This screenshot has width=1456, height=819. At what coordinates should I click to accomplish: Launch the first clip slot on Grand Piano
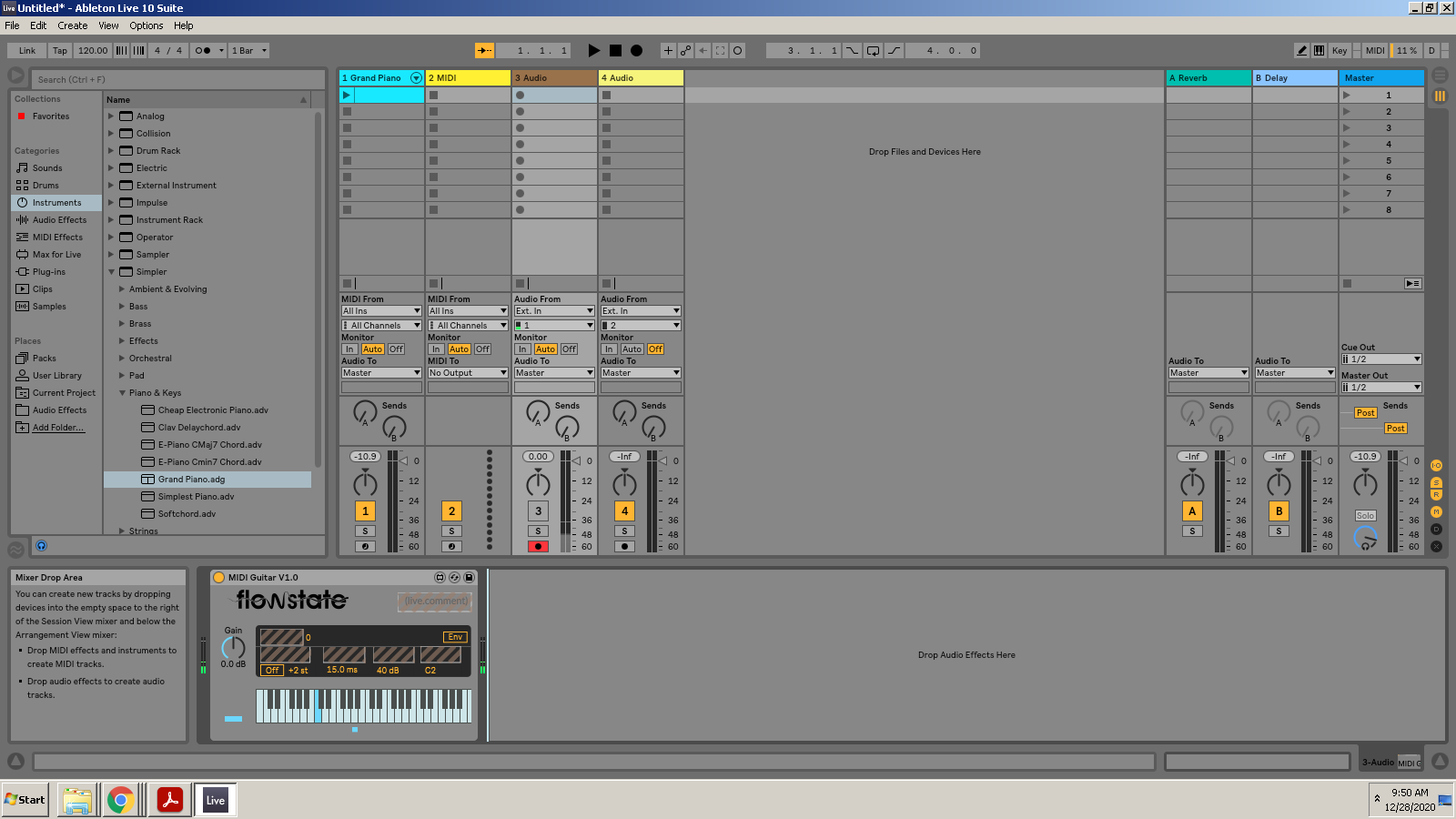347,96
